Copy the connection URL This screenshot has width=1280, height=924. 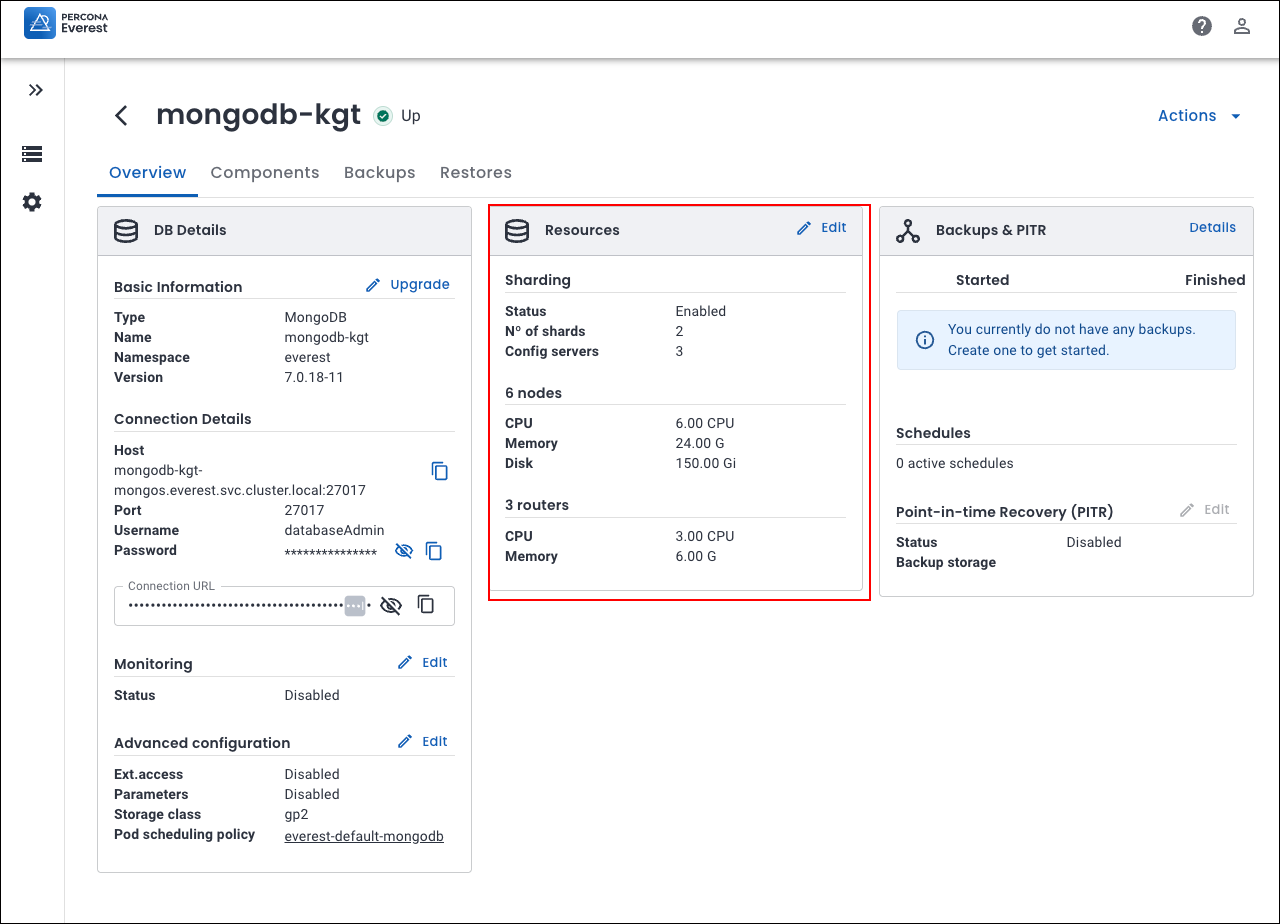(x=426, y=605)
